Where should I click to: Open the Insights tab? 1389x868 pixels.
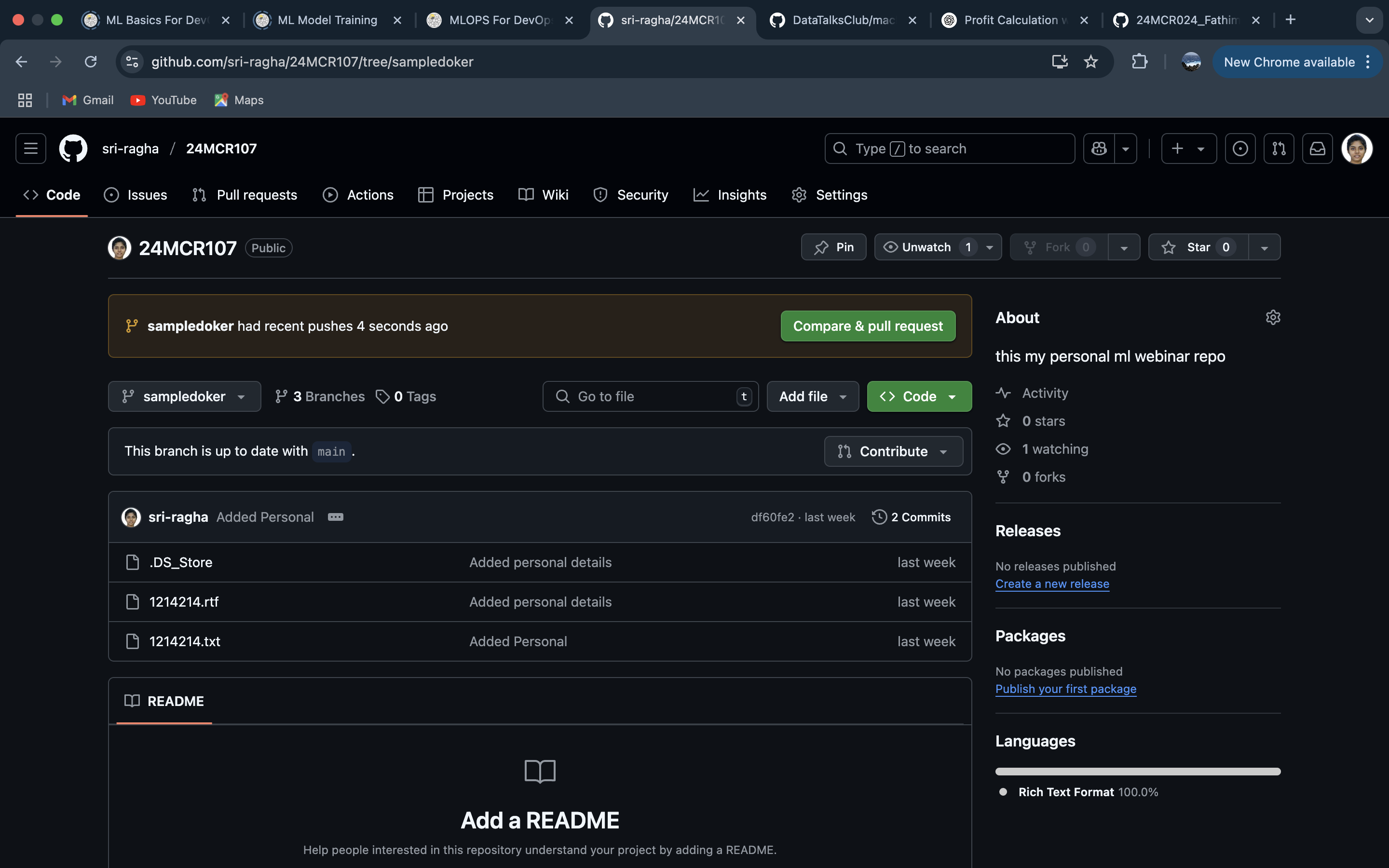tap(730, 195)
